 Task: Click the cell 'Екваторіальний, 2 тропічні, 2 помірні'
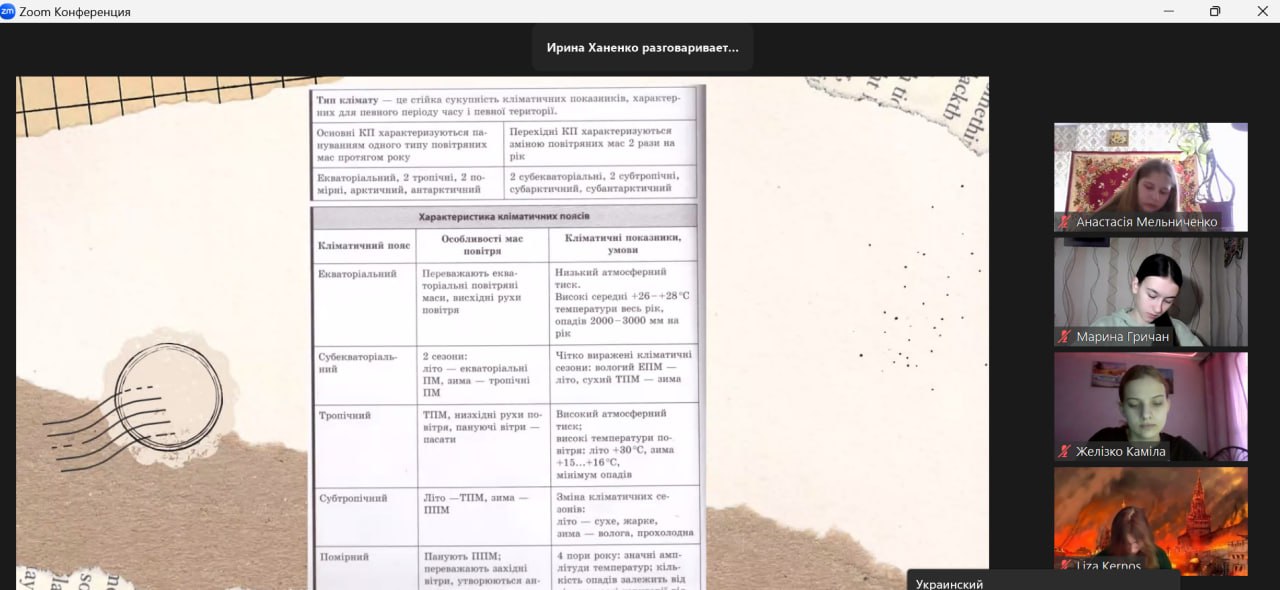[x=407, y=182]
